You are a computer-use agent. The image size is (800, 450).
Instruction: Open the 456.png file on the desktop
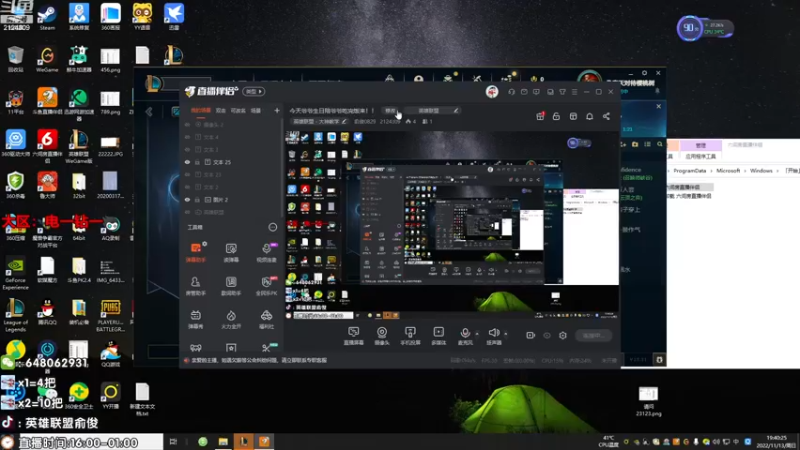click(x=110, y=59)
